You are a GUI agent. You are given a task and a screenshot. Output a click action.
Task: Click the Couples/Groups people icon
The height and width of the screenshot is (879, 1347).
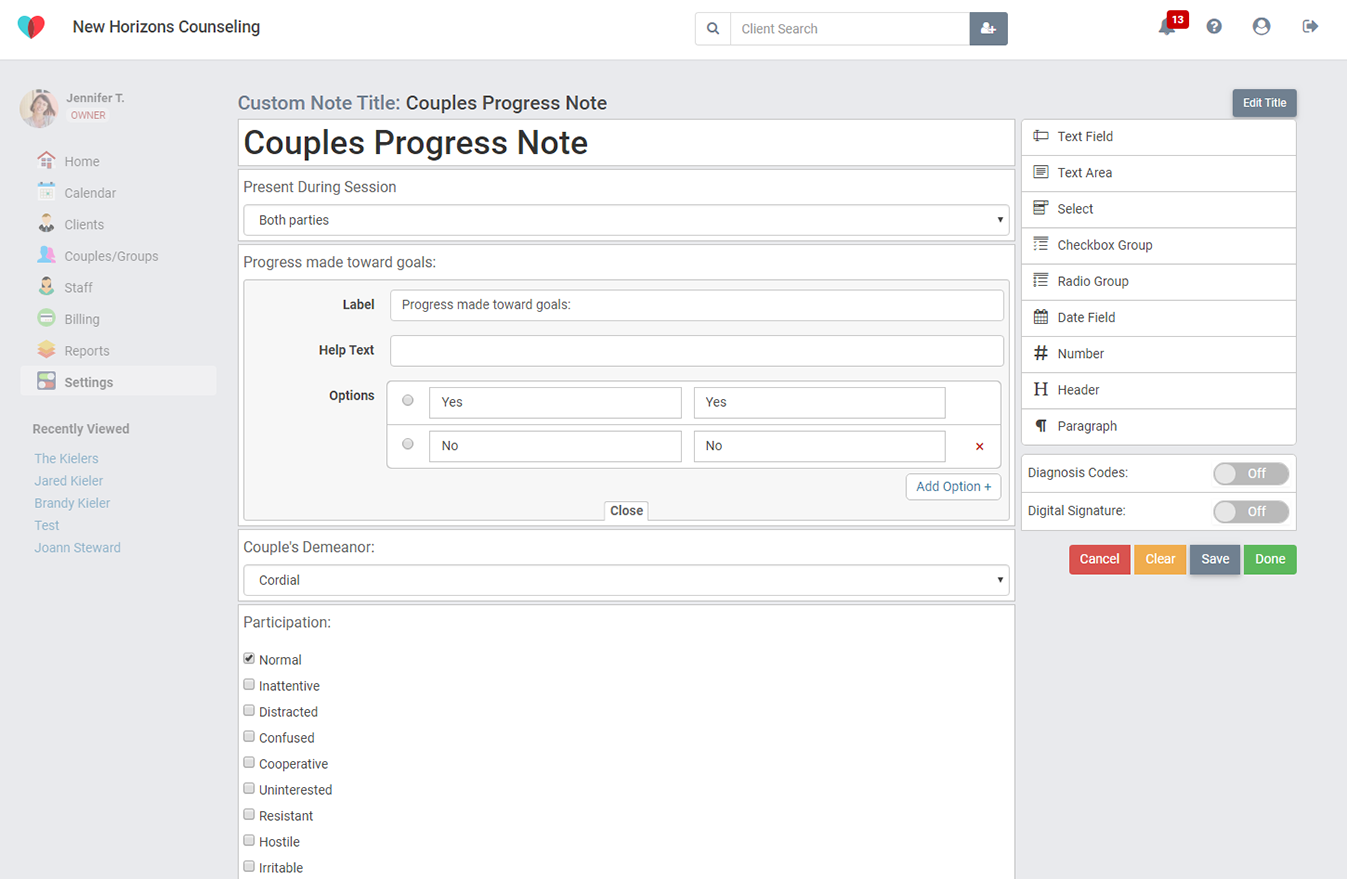coord(46,255)
